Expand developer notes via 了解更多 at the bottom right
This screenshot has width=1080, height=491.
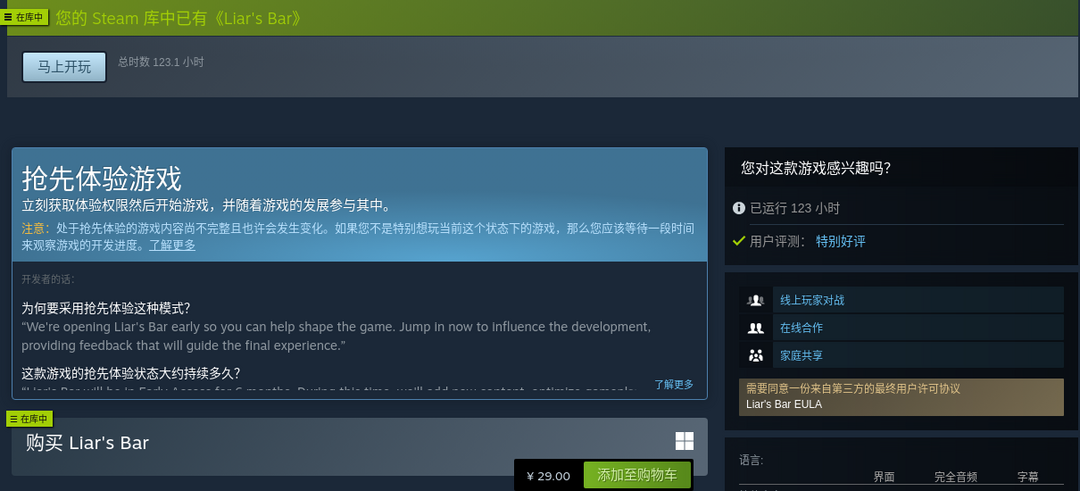click(x=674, y=384)
